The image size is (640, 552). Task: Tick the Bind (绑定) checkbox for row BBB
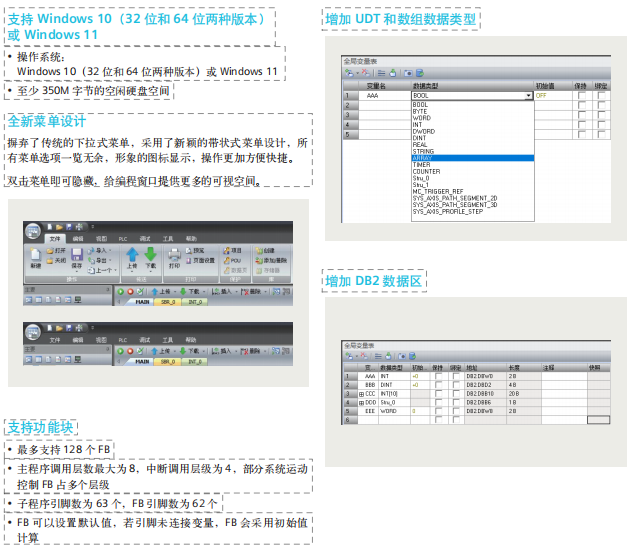pyautogui.click(x=455, y=385)
